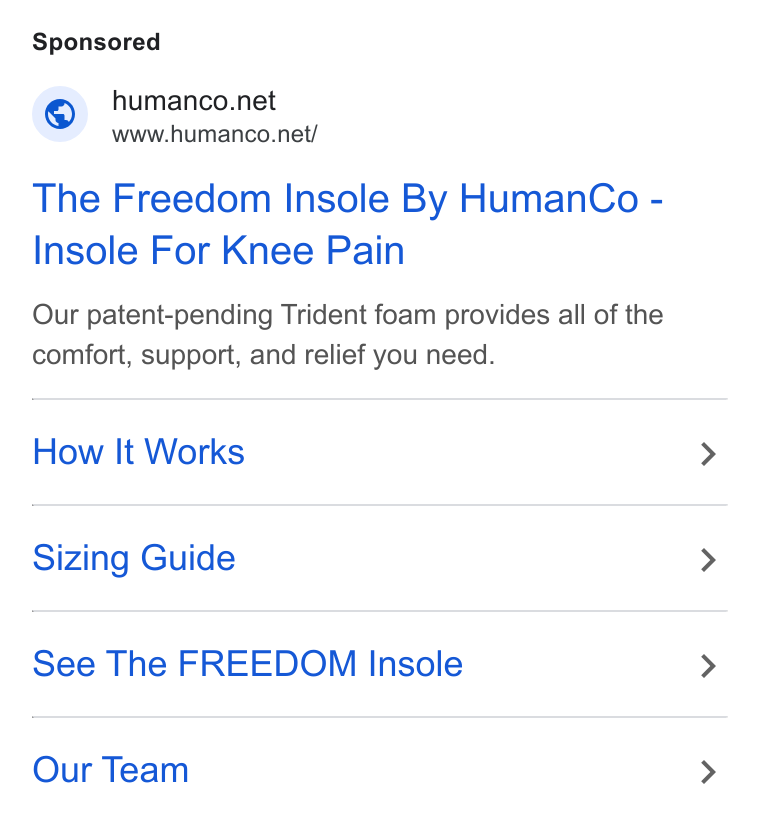
Task: Click the chevron beside How It Works
Action: [x=708, y=454]
